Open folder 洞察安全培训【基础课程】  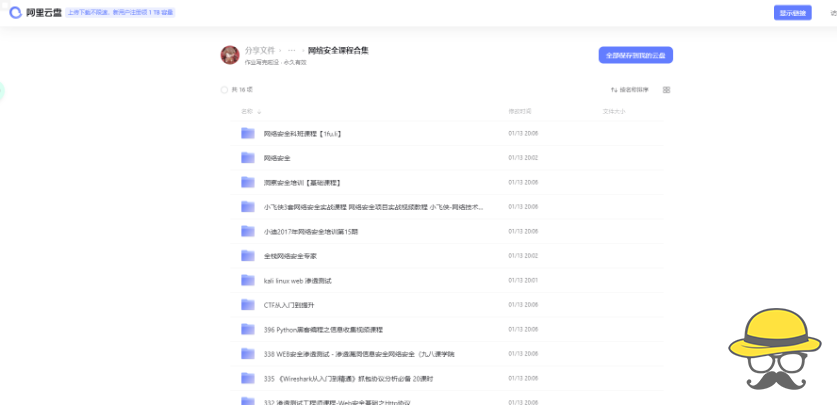click(302, 182)
